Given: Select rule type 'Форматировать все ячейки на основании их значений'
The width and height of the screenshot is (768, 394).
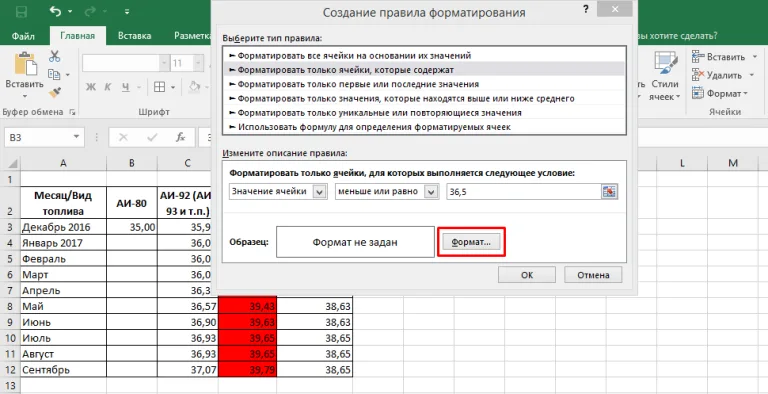Looking at the screenshot, I should [x=425, y=56].
